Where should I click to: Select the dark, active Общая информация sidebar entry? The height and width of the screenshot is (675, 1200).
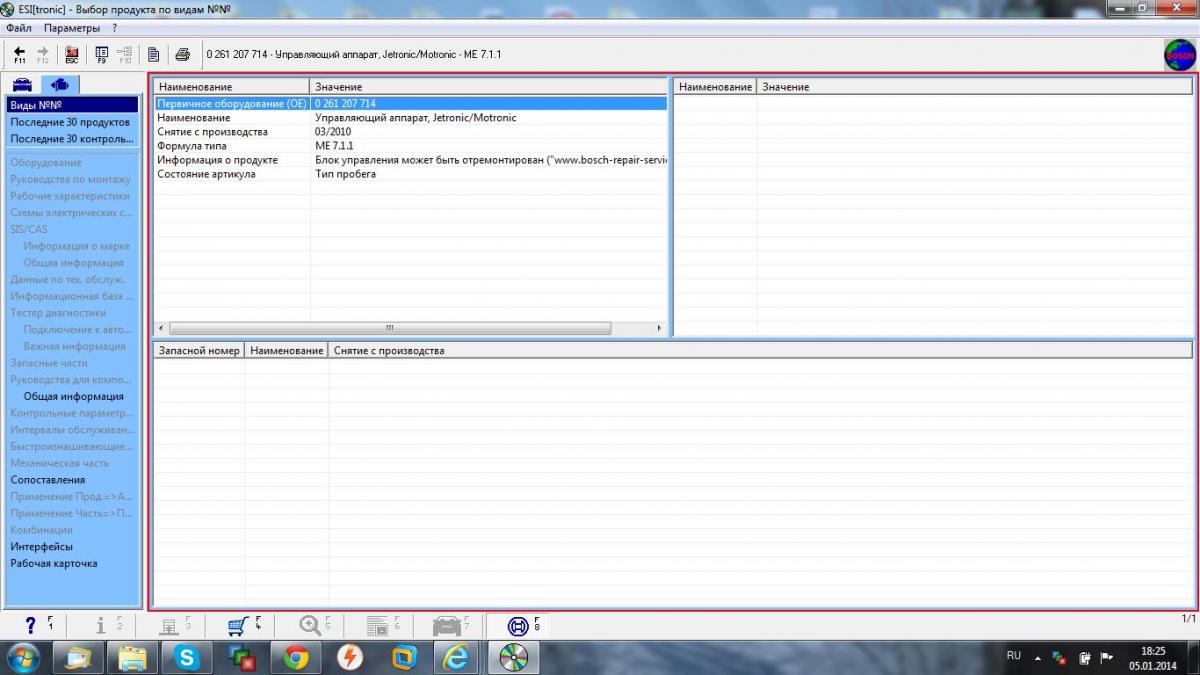(74, 396)
